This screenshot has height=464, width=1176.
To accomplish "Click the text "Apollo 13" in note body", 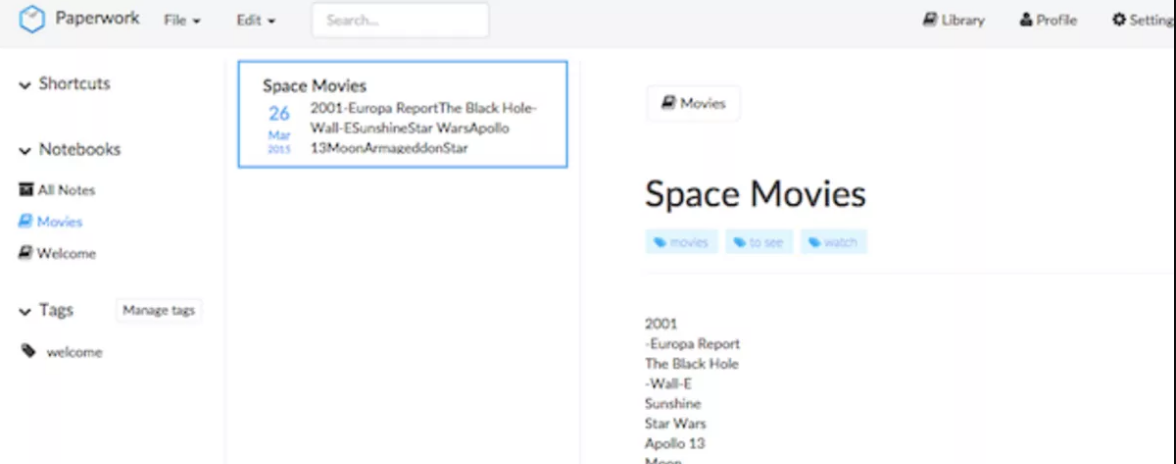I will (675, 444).
